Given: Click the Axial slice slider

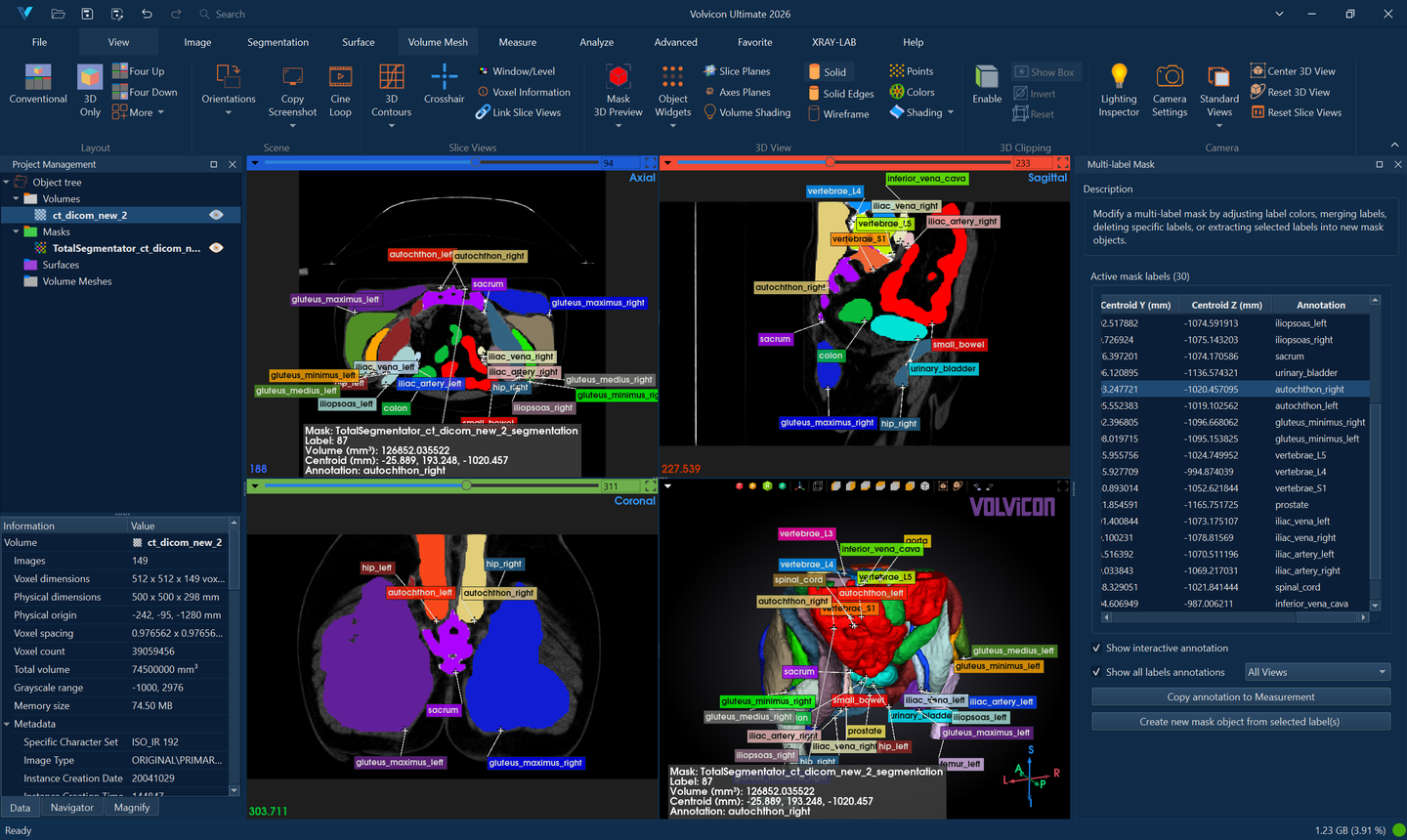Looking at the screenshot, I should point(431,162).
